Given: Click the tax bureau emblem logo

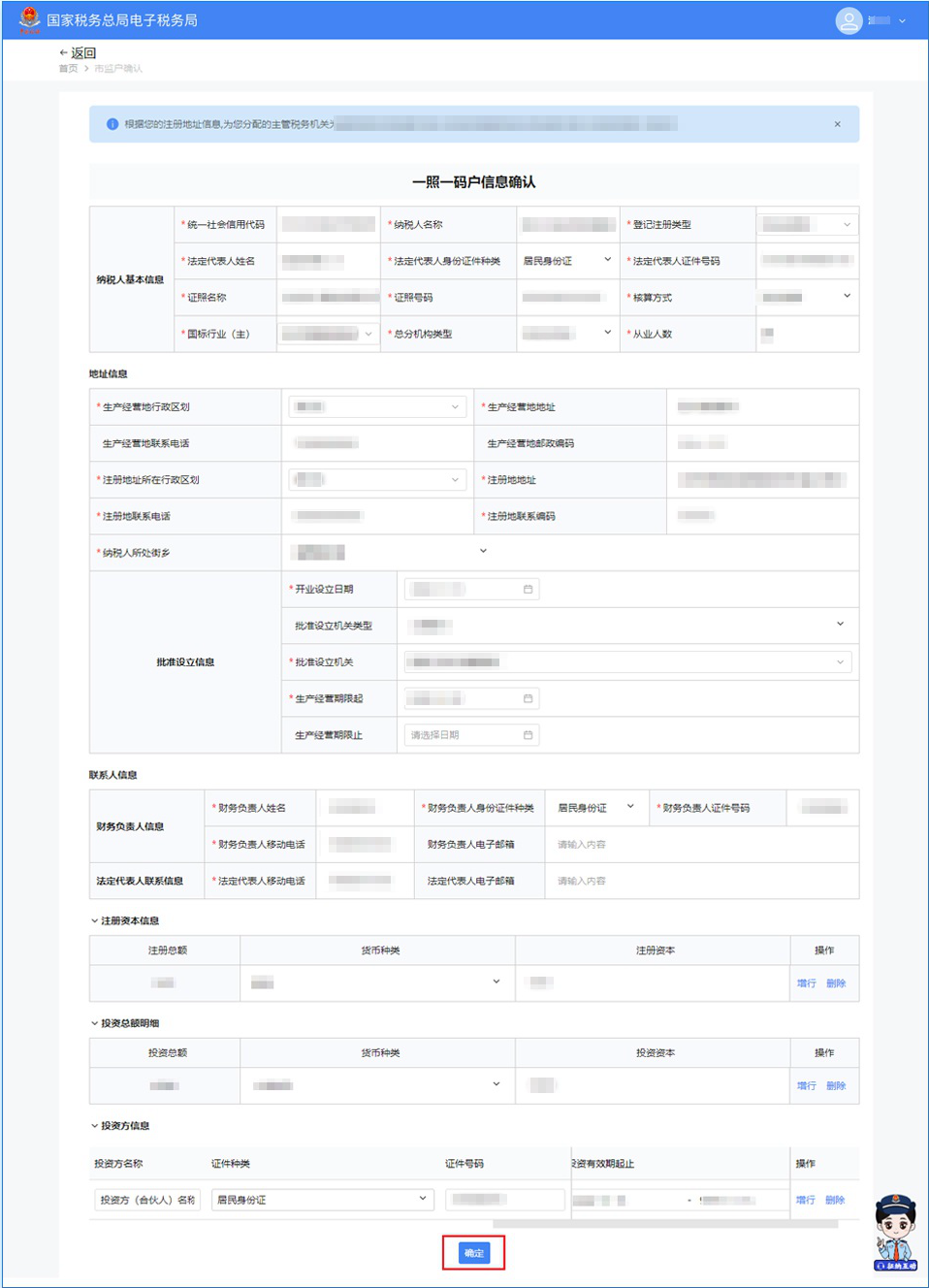Looking at the screenshot, I should tap(29, 19).
